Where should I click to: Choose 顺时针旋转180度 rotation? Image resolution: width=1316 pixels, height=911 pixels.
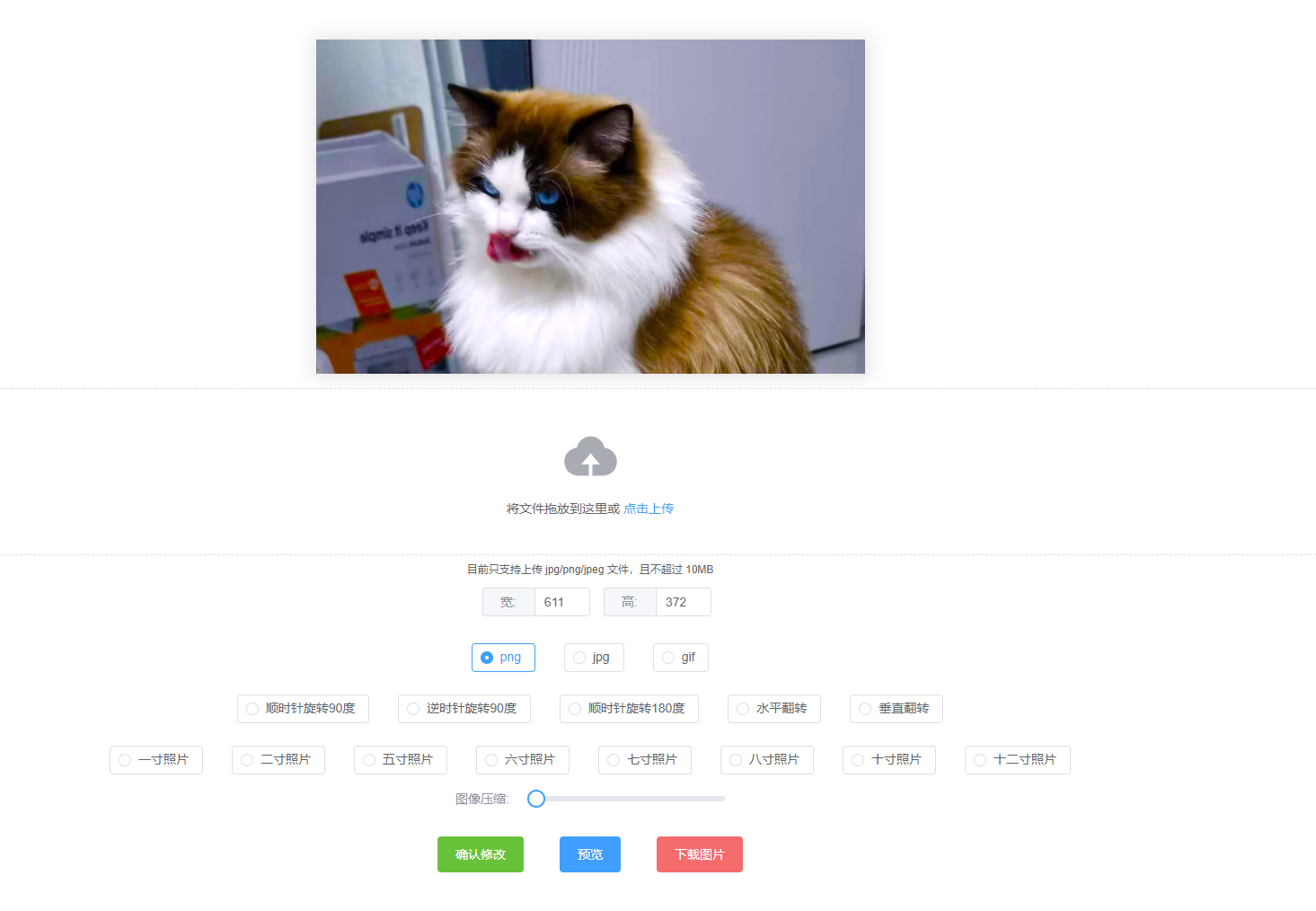pos(629,709)
